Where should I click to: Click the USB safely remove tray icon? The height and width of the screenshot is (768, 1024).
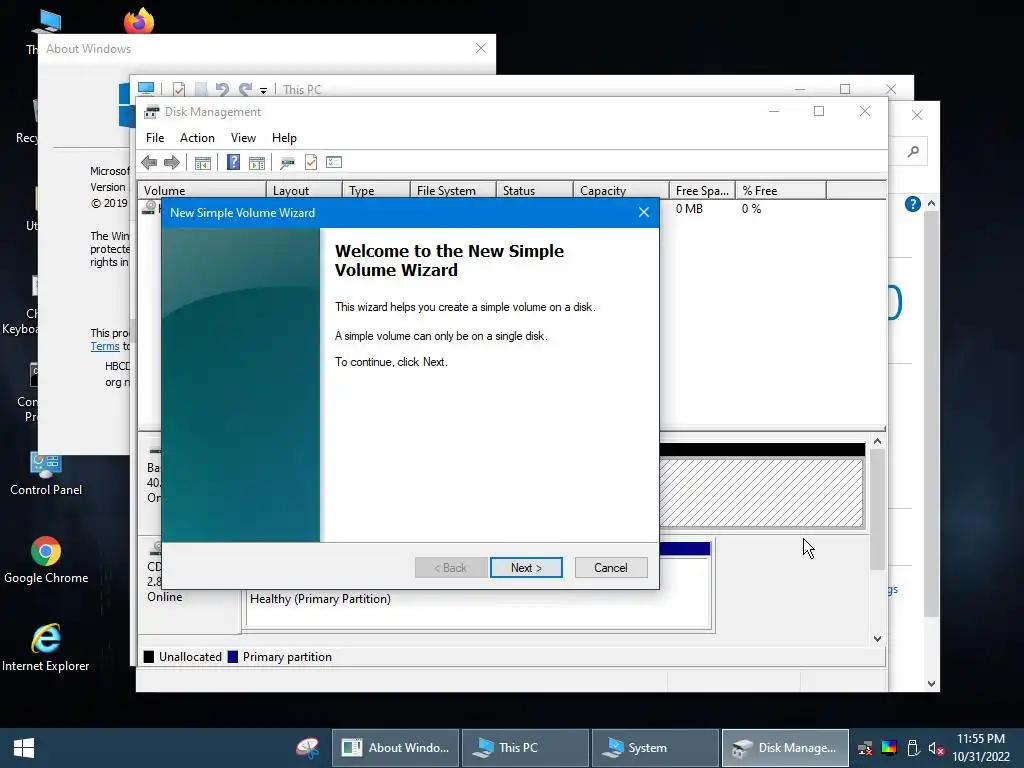(x=913, y=748)
